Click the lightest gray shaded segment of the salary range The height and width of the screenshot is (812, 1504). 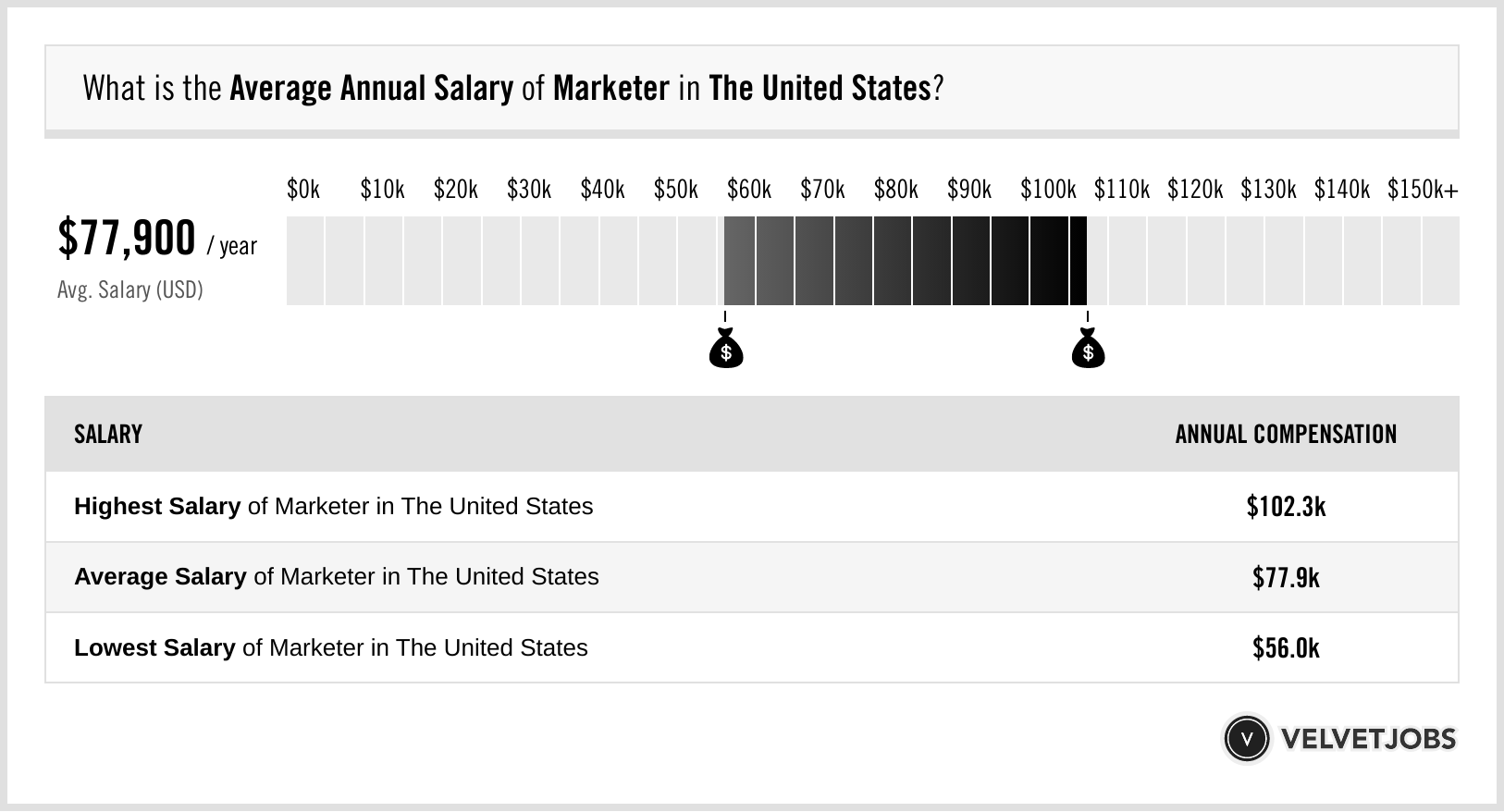[739, 261]
